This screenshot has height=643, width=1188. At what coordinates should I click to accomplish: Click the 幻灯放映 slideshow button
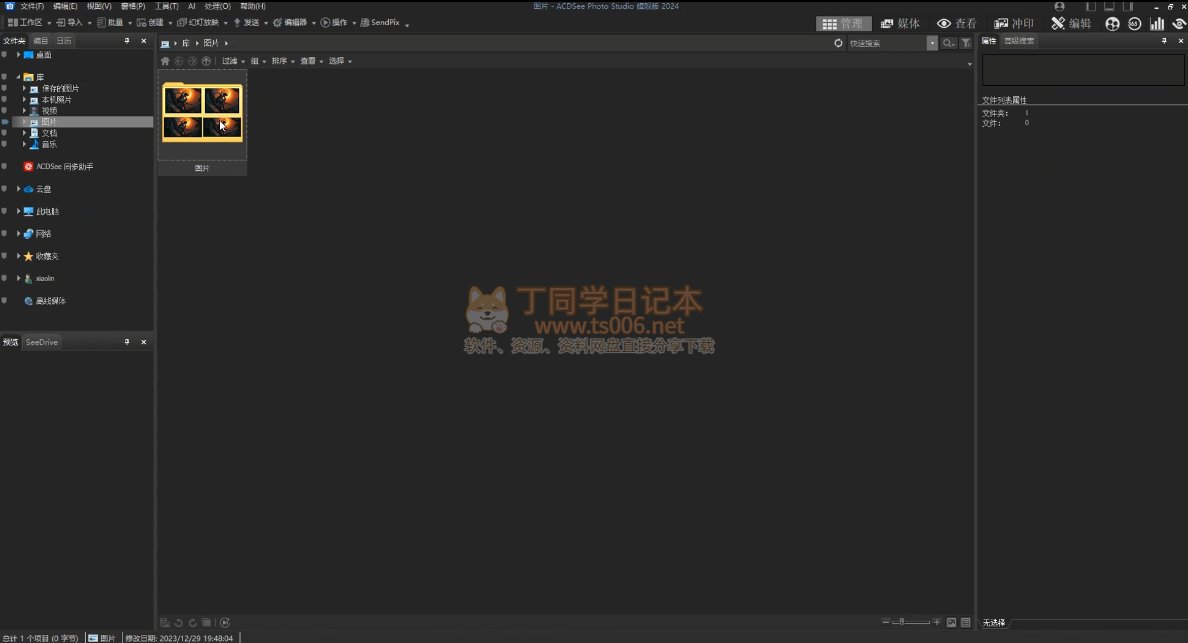pos(203,22)
